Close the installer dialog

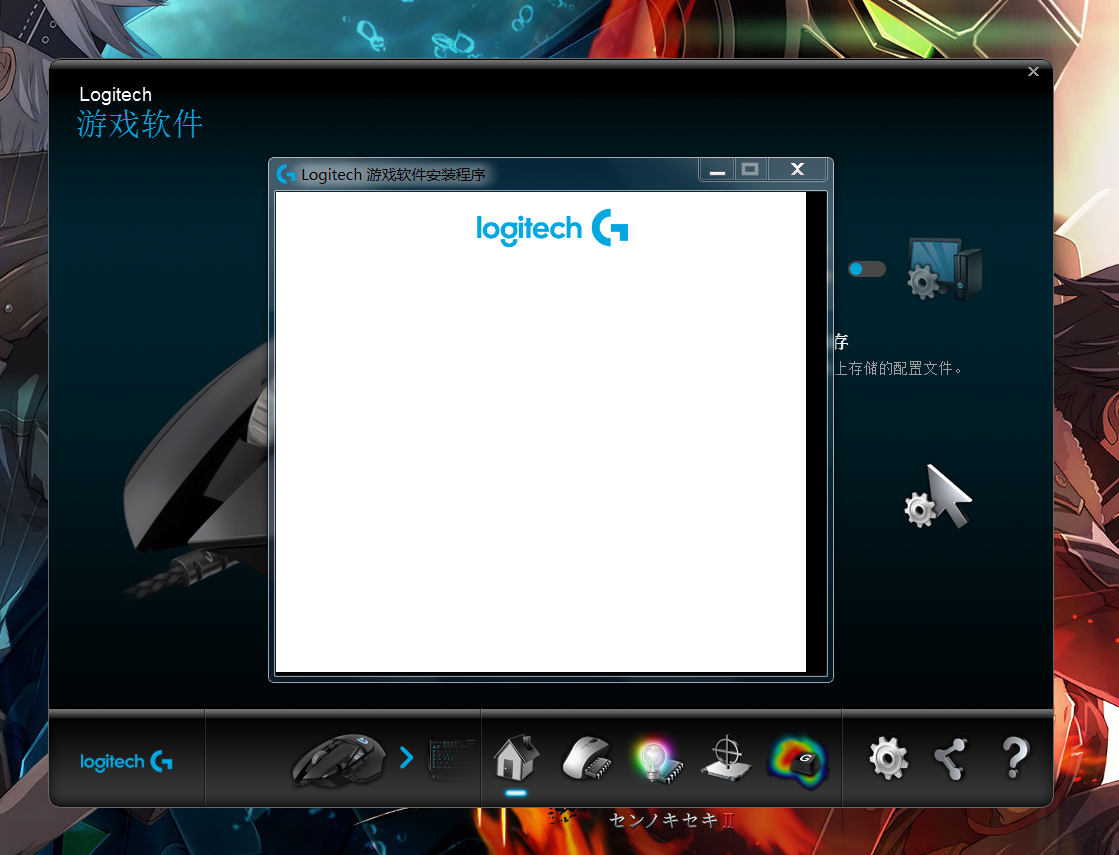click(797, 169)
